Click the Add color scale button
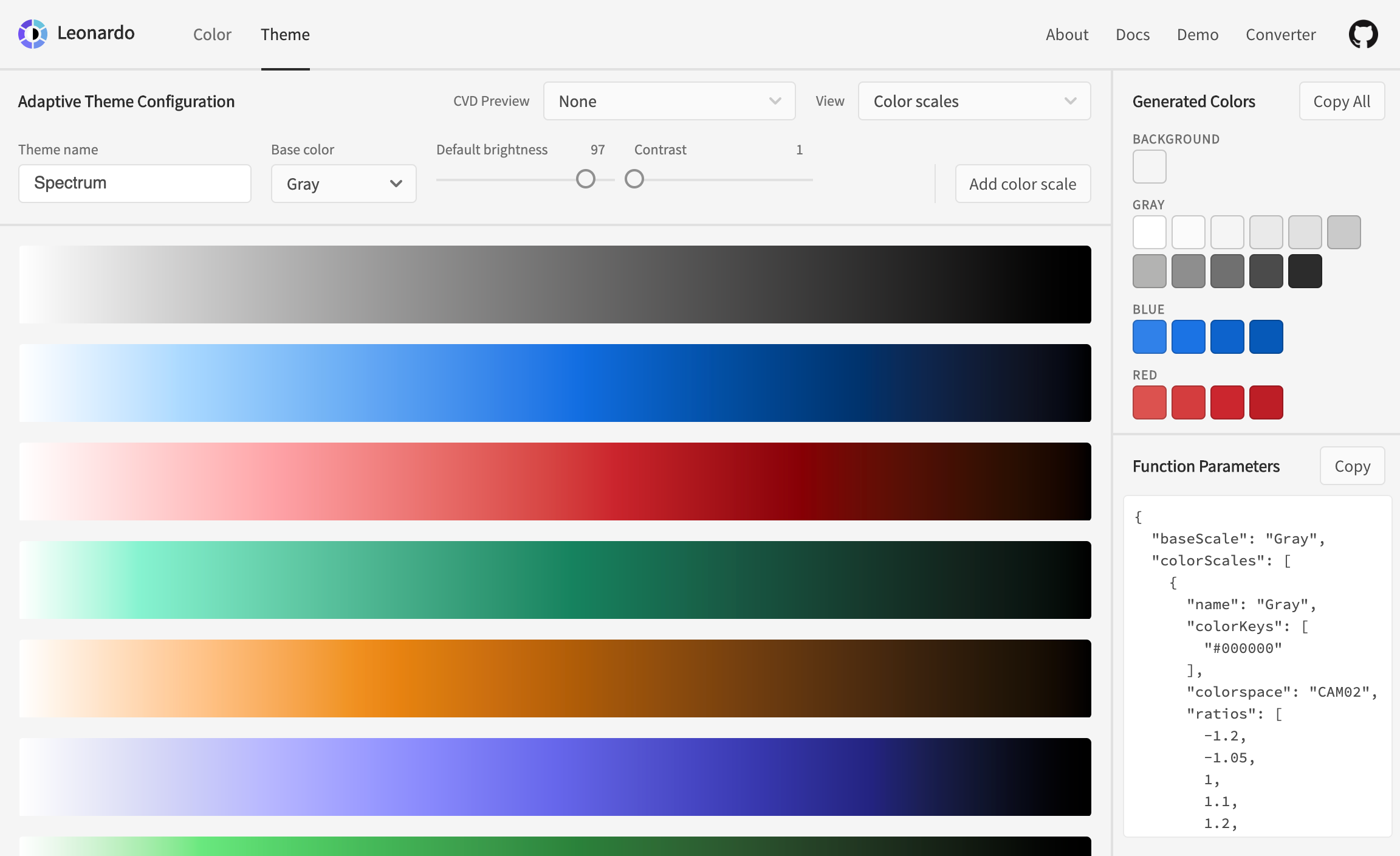 (1023, 184)
